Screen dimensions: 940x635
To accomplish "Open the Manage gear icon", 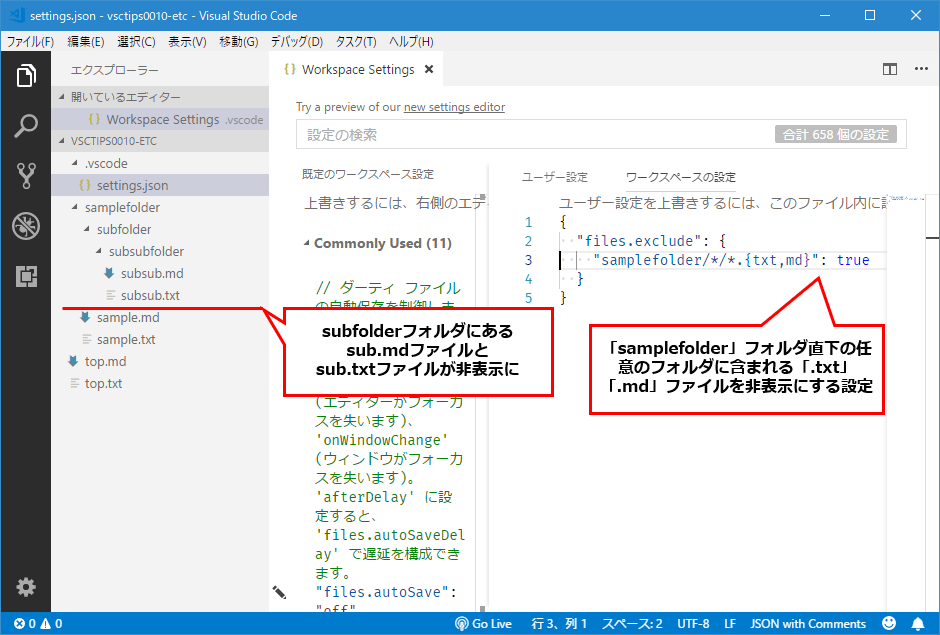I will tap(26, 586).
